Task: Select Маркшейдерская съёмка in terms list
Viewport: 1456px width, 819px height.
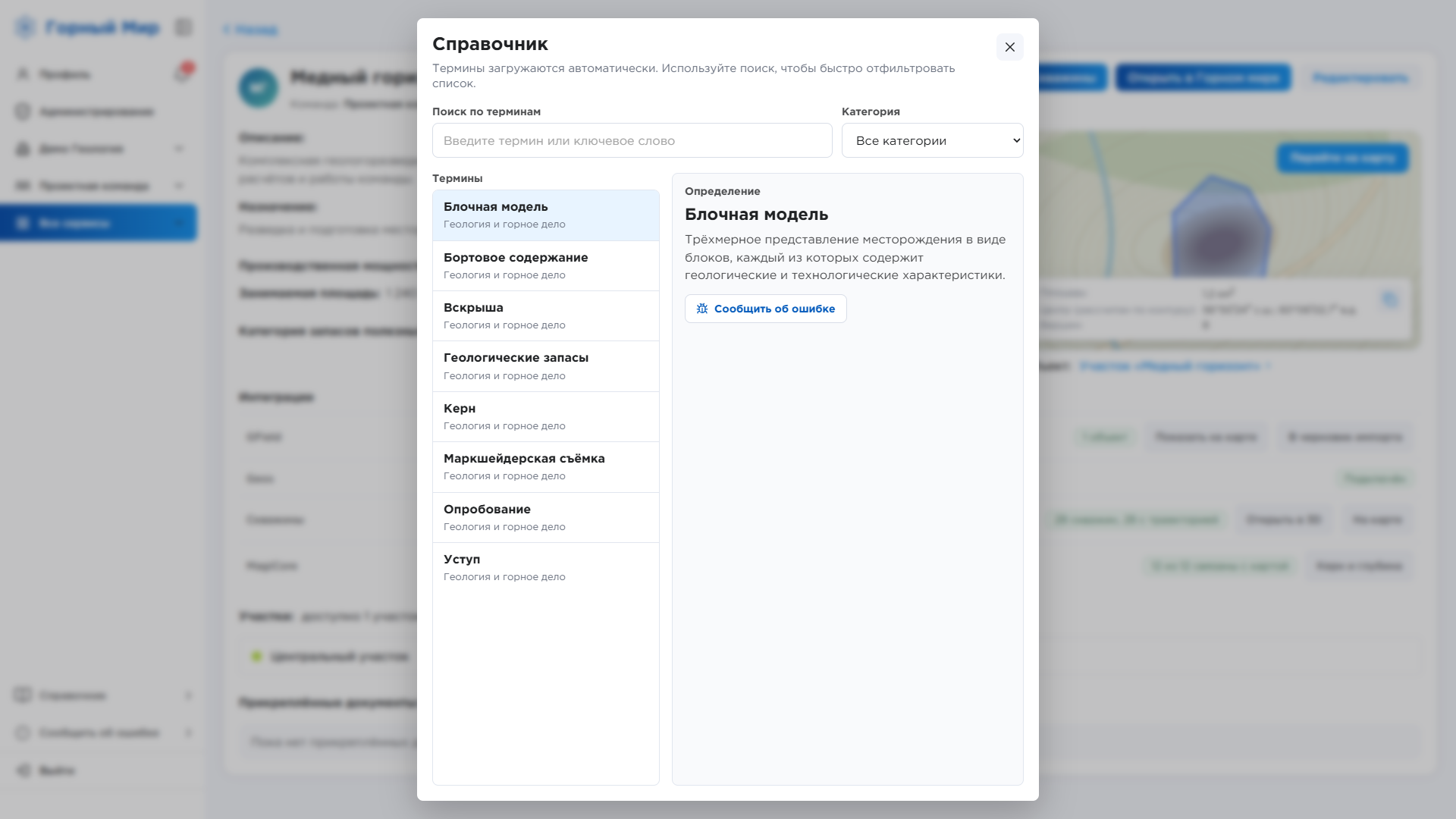Action: click(x=545, y=467)
